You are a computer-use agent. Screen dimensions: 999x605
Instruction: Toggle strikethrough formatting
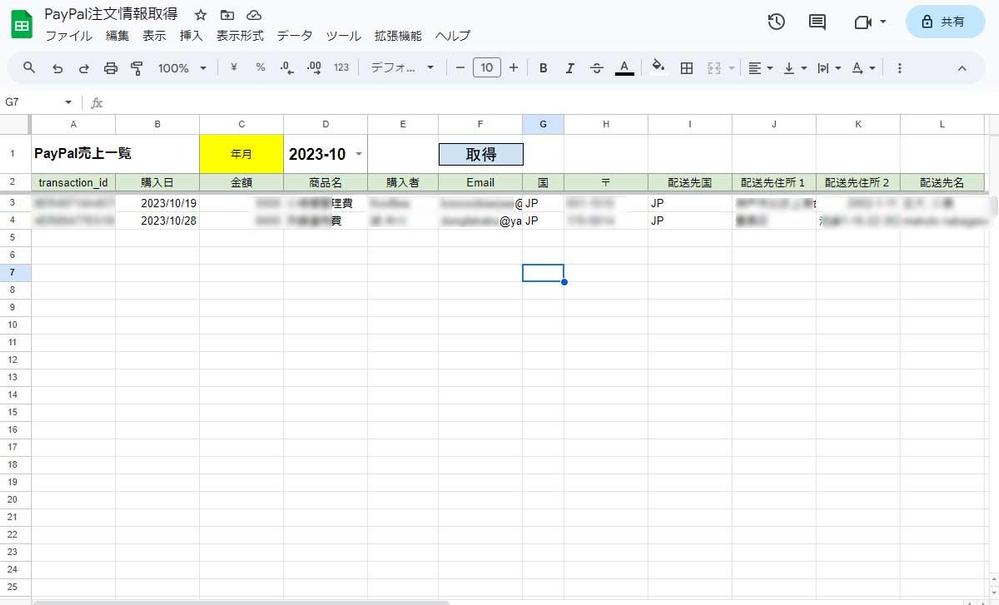(596, 68)
